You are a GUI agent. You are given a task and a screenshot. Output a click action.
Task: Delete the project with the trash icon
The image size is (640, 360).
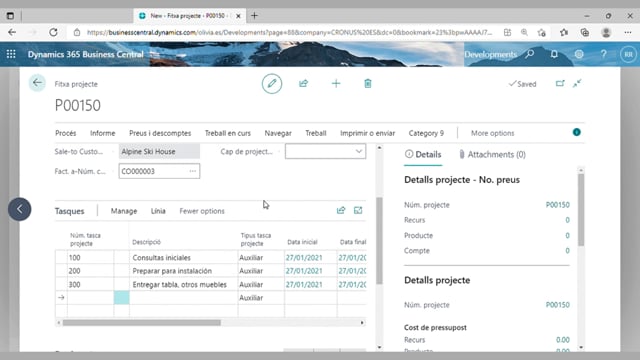[x=368, y=84]
